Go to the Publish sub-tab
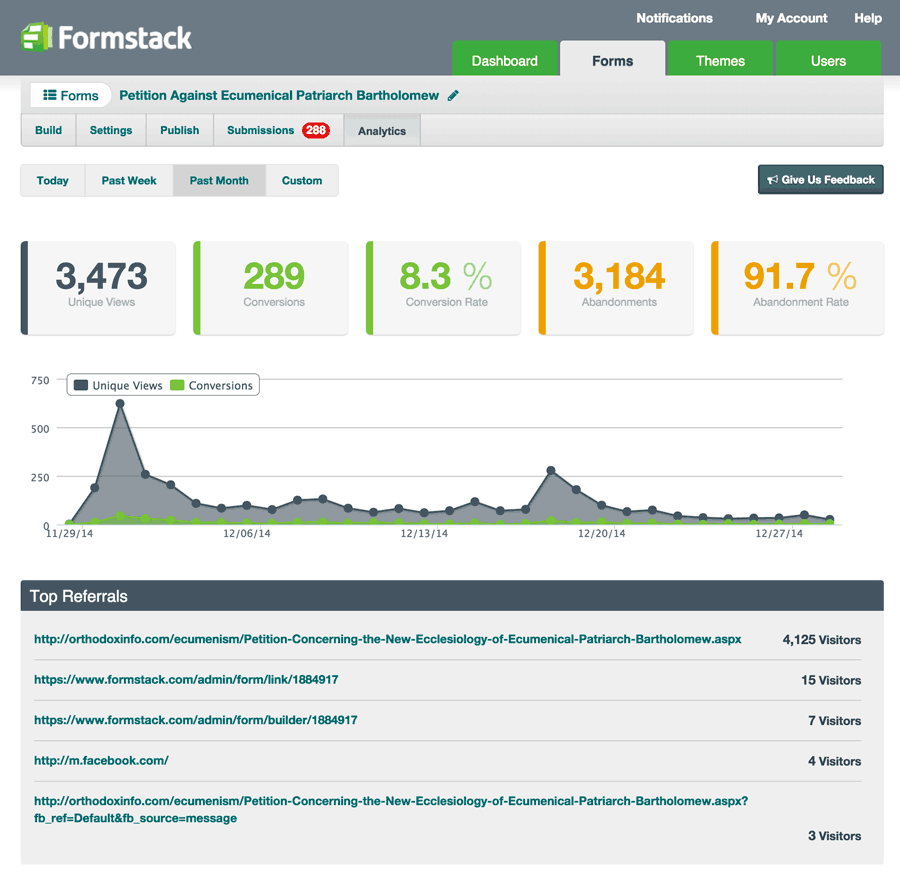The height and width of the screenshot is (878, 900). tap(180, 130)
